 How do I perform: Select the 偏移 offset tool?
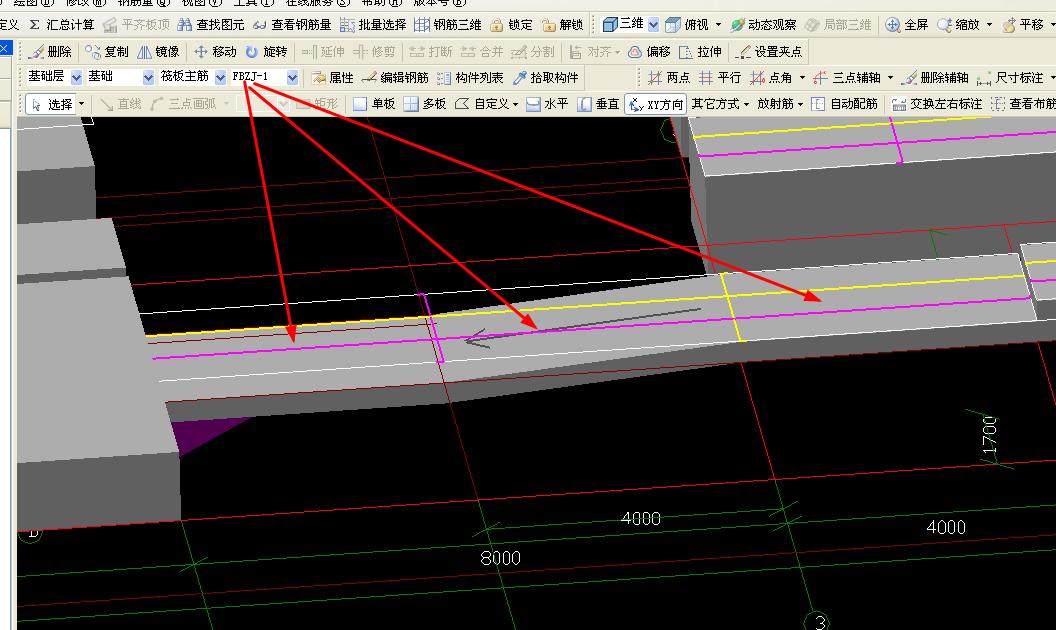click(649, 52)
